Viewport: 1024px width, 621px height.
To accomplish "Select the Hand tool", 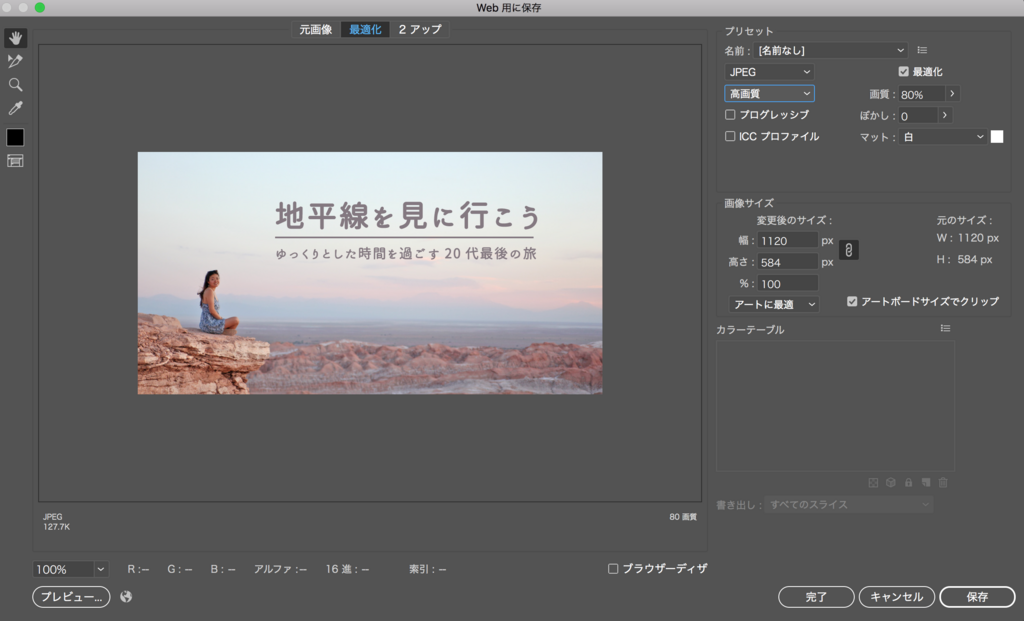I will pyautogui.click(x=15, y=38).
